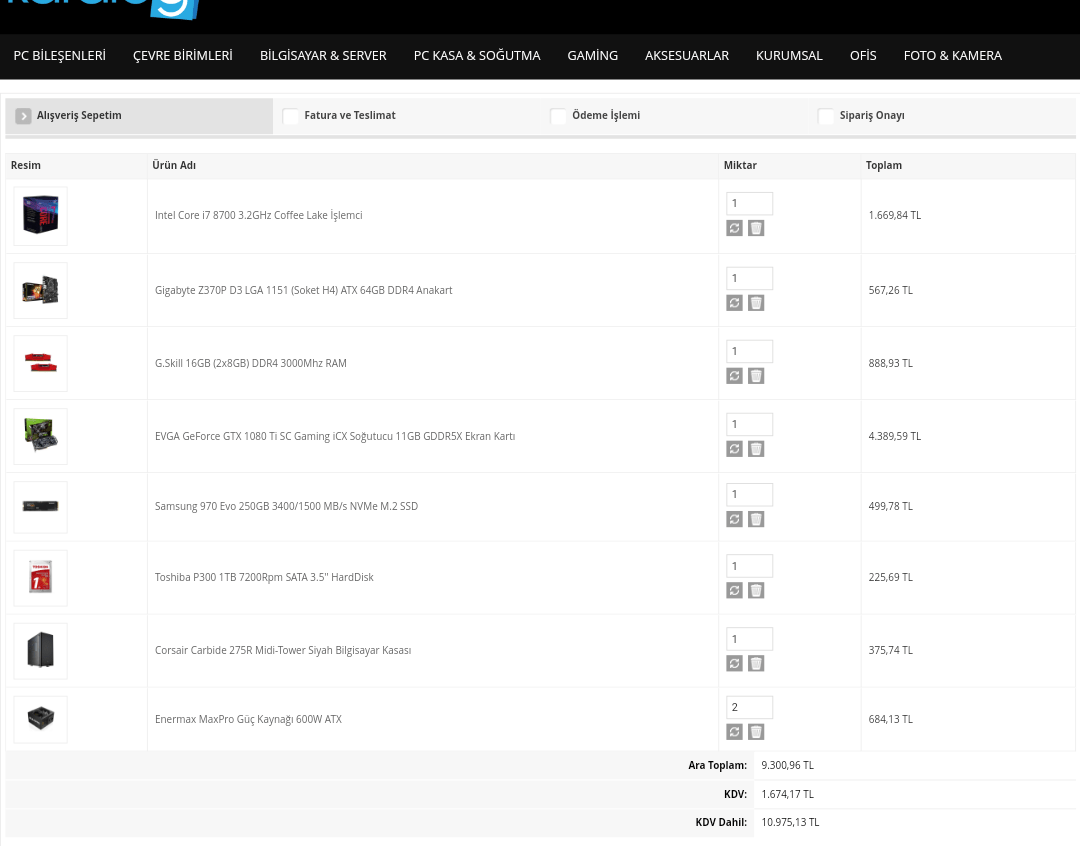Open PC BİLEŞENLERİ menu

pyautogui.click(x=60, y=56)
